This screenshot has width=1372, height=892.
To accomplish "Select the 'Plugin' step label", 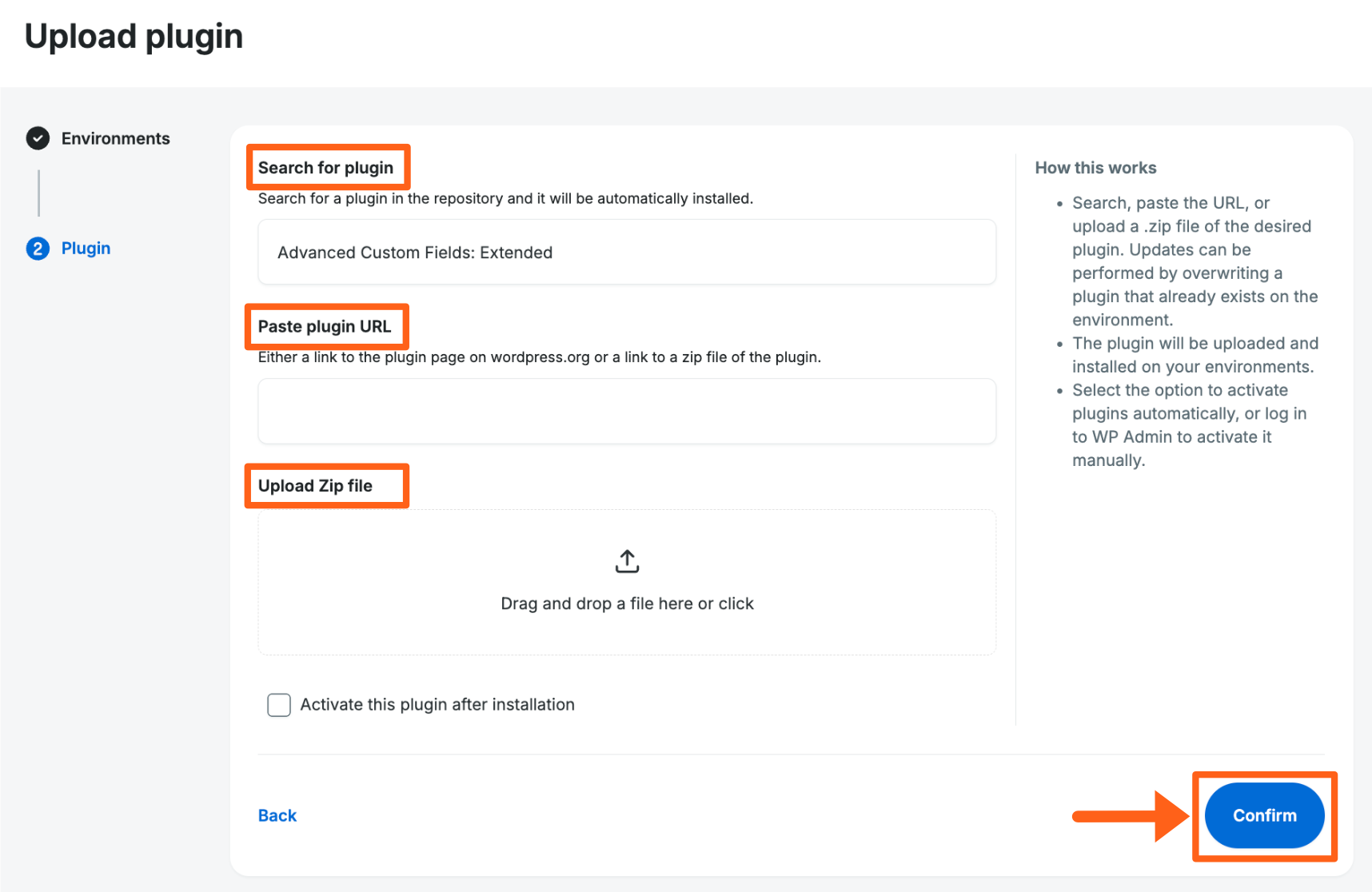I will click(x=86, y=248).
